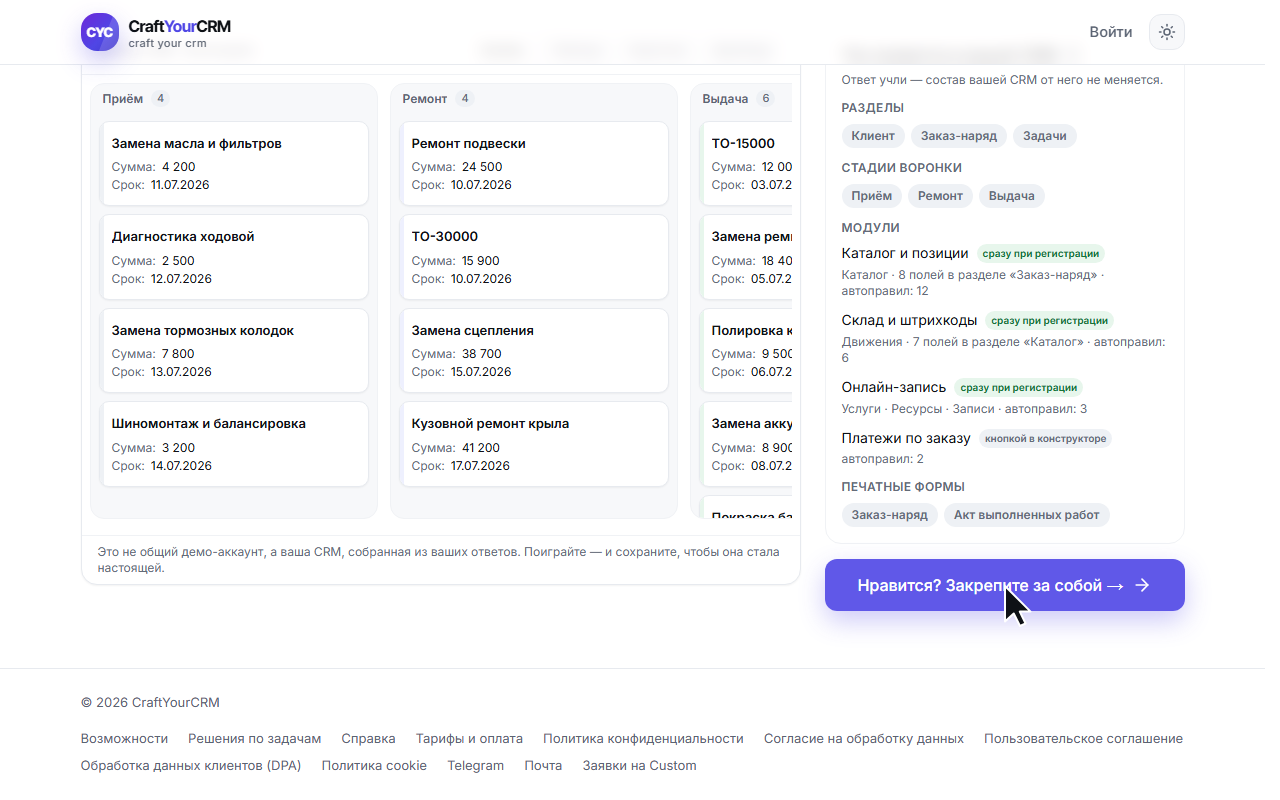1280x800 pixels.
Task: Select the Акт выполненных работ chip
Action: tap(1026, 515)
